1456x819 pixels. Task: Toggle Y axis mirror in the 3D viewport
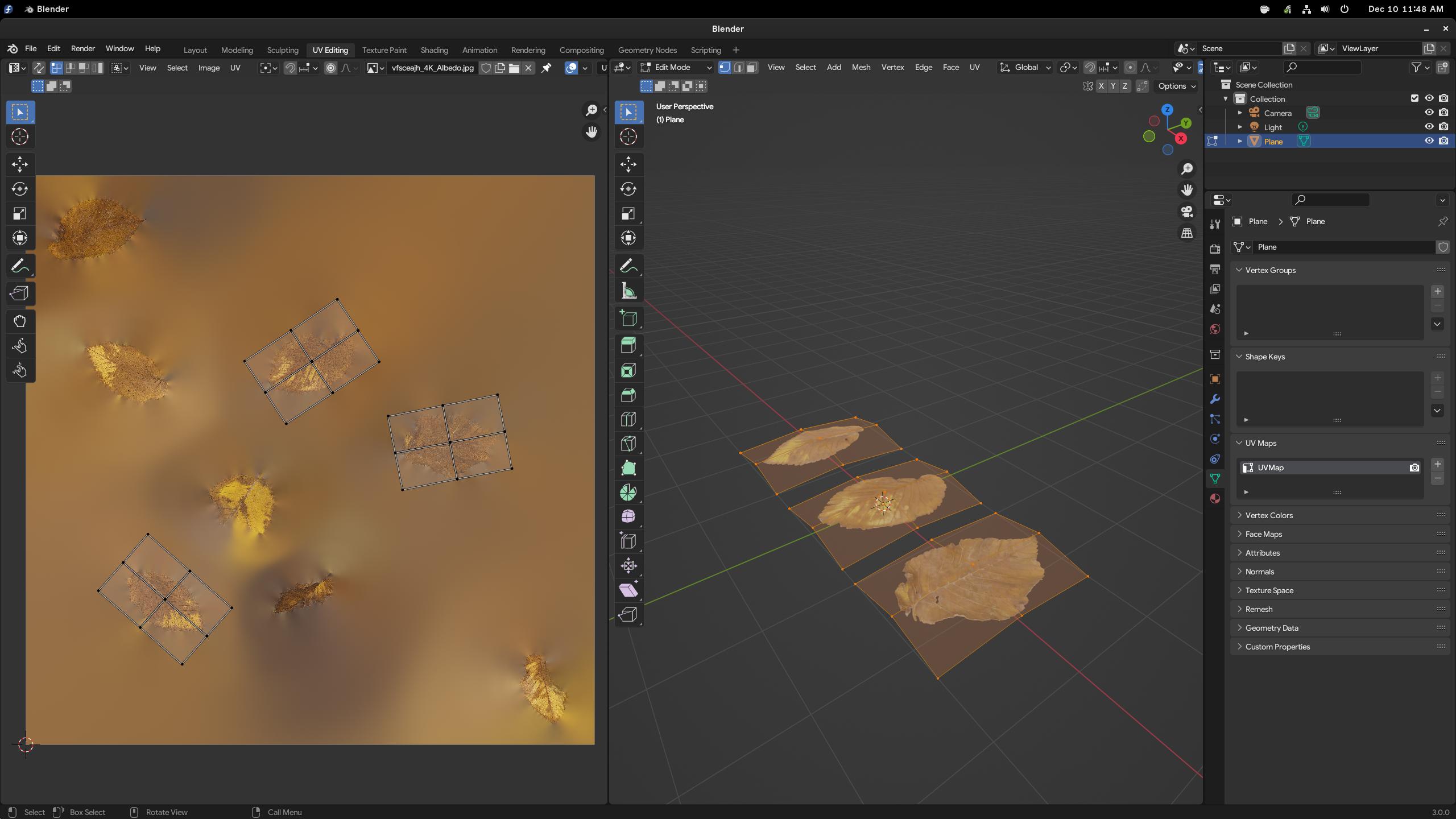point(1113,86)
